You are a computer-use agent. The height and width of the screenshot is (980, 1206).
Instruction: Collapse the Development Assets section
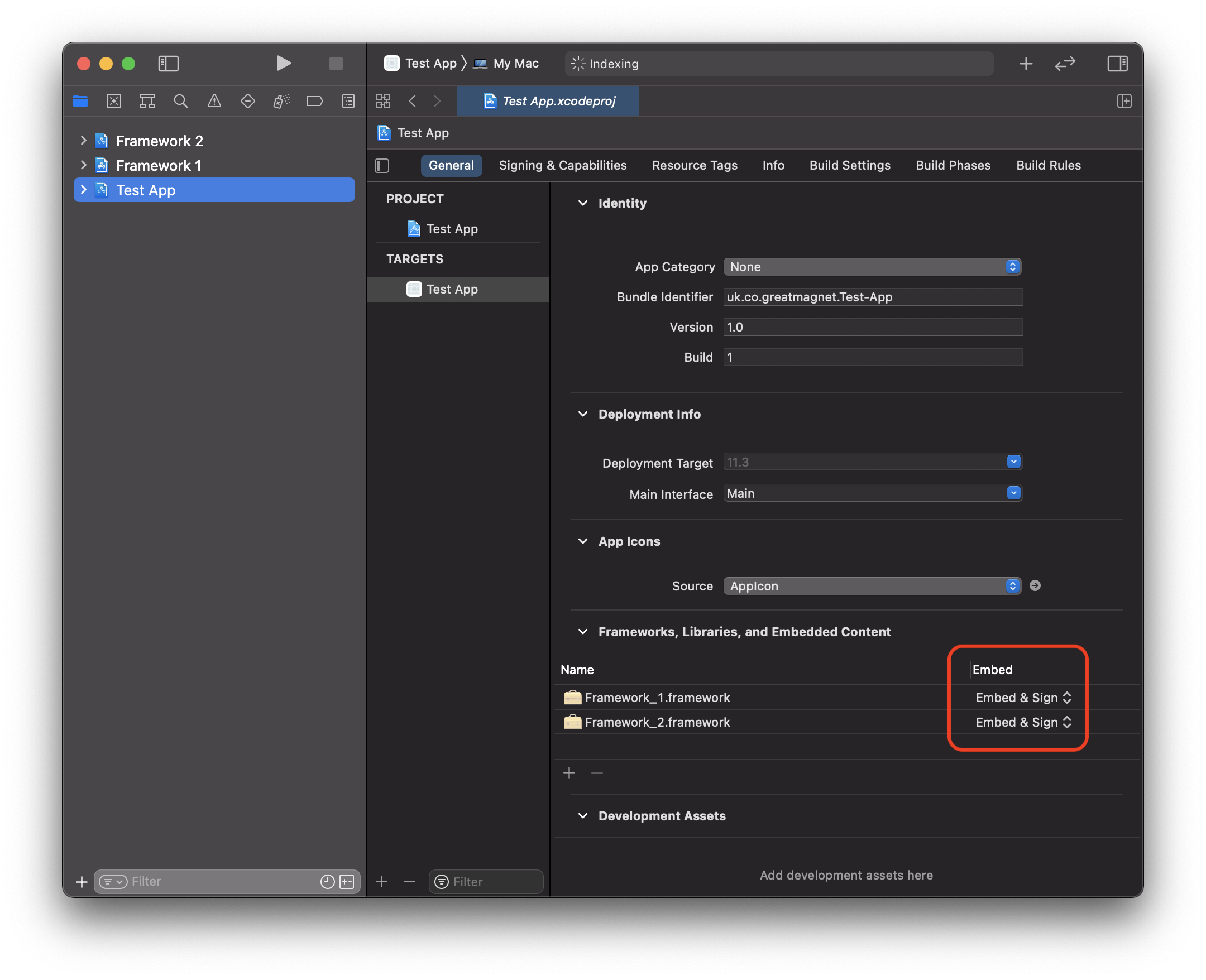(x=583, y=815)
